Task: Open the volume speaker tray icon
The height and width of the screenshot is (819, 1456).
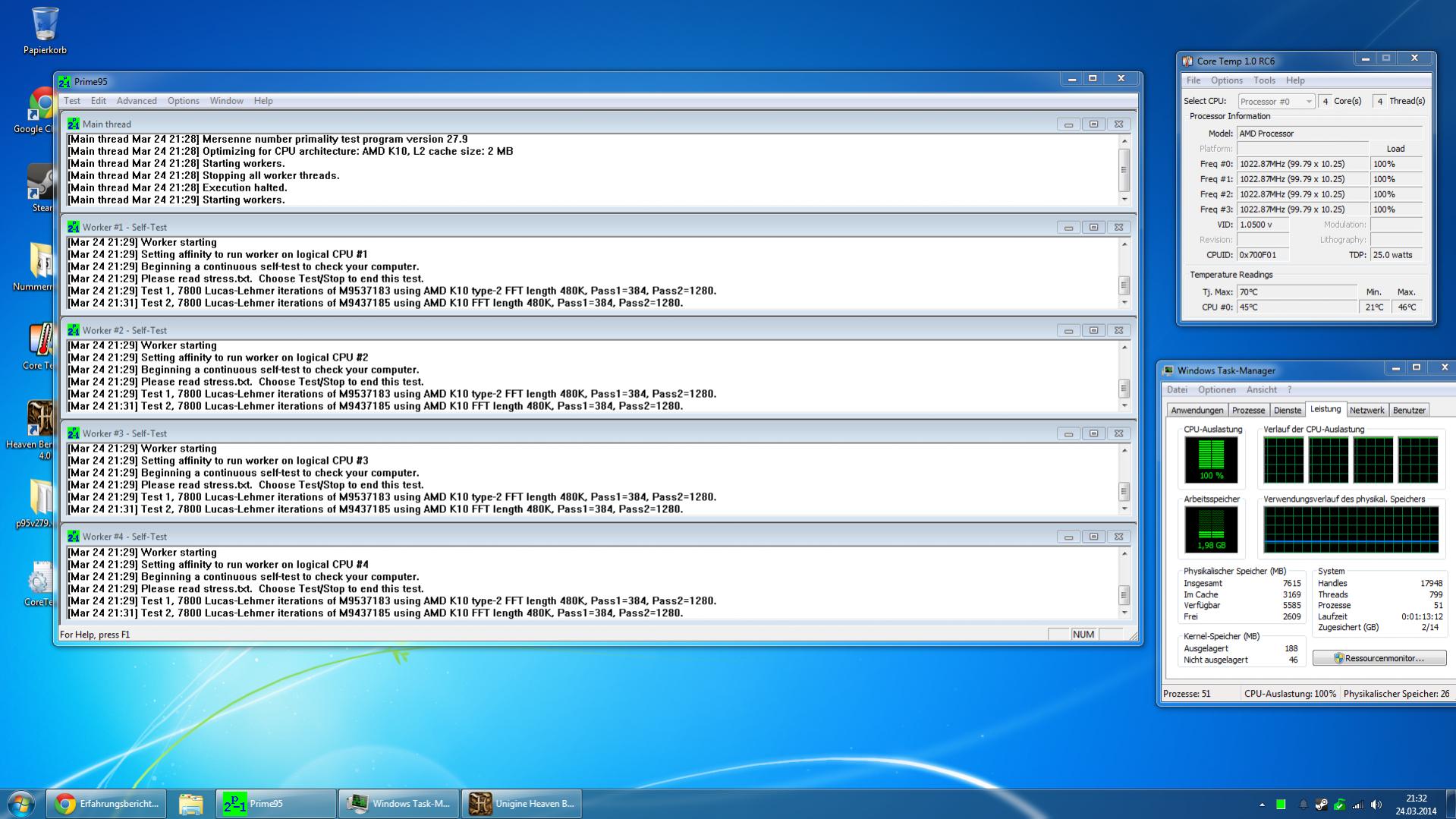Action: pyautogui.click(x=1376, y=805)
